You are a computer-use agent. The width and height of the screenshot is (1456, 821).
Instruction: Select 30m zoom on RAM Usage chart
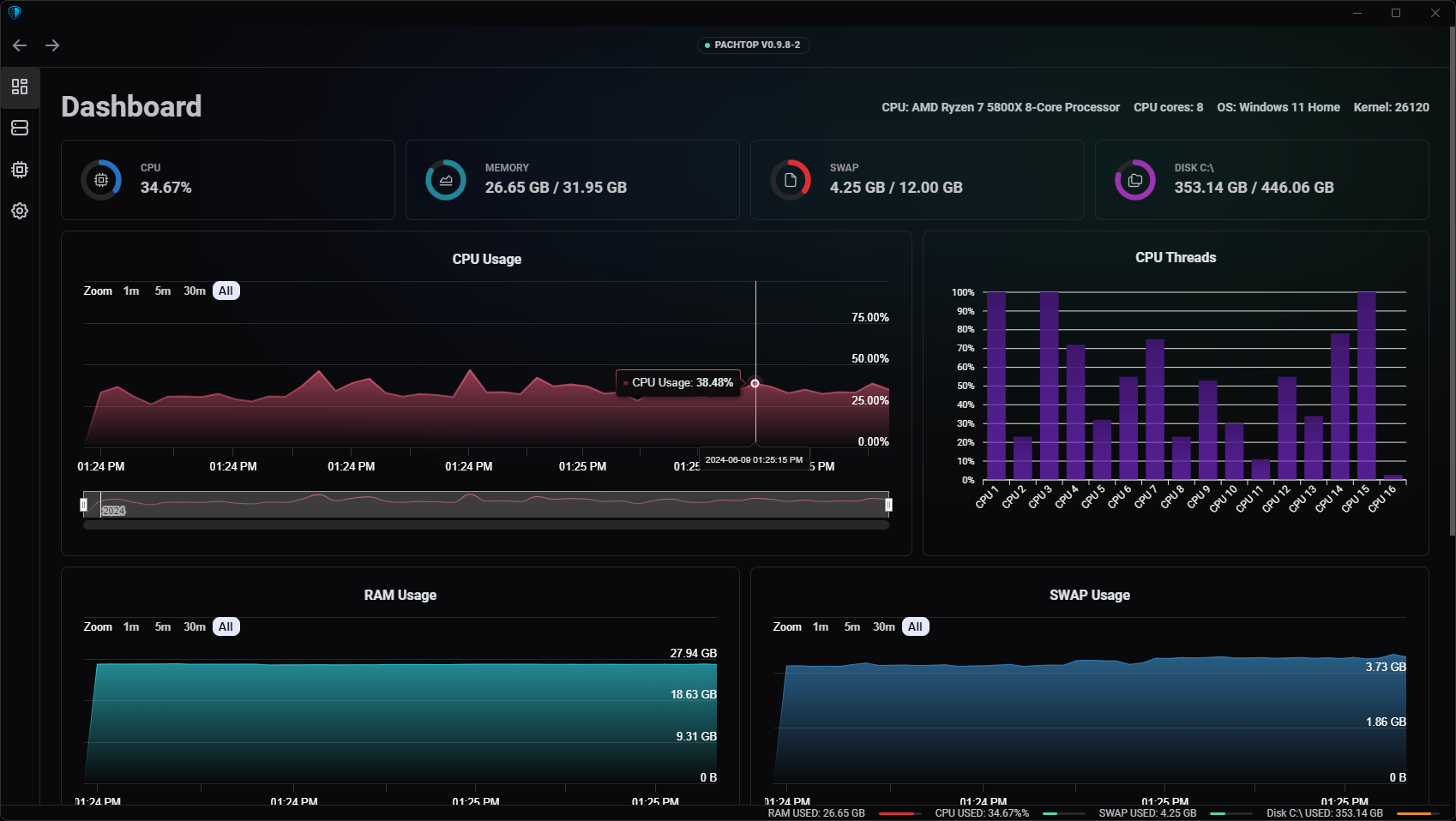tap(195, 627)
